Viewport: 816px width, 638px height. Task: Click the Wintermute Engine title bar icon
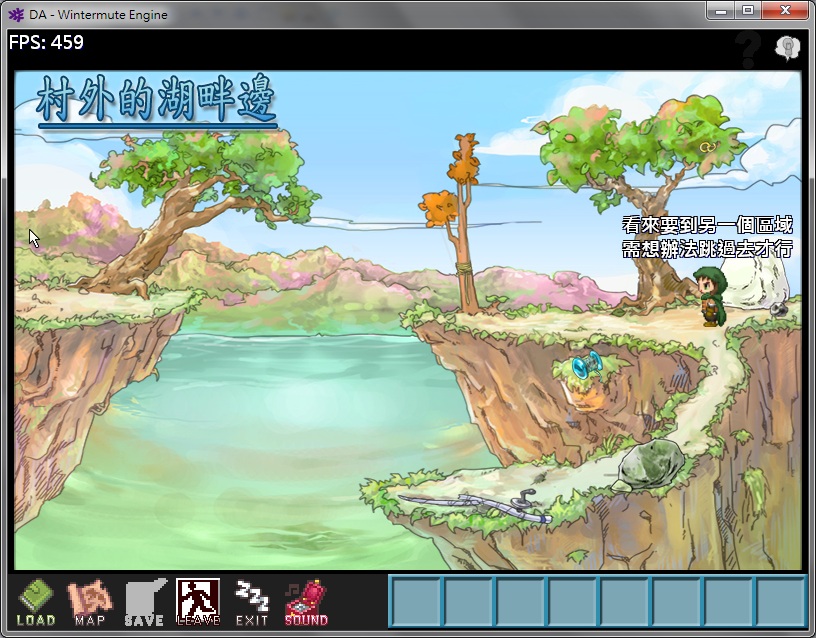[16, 15]
